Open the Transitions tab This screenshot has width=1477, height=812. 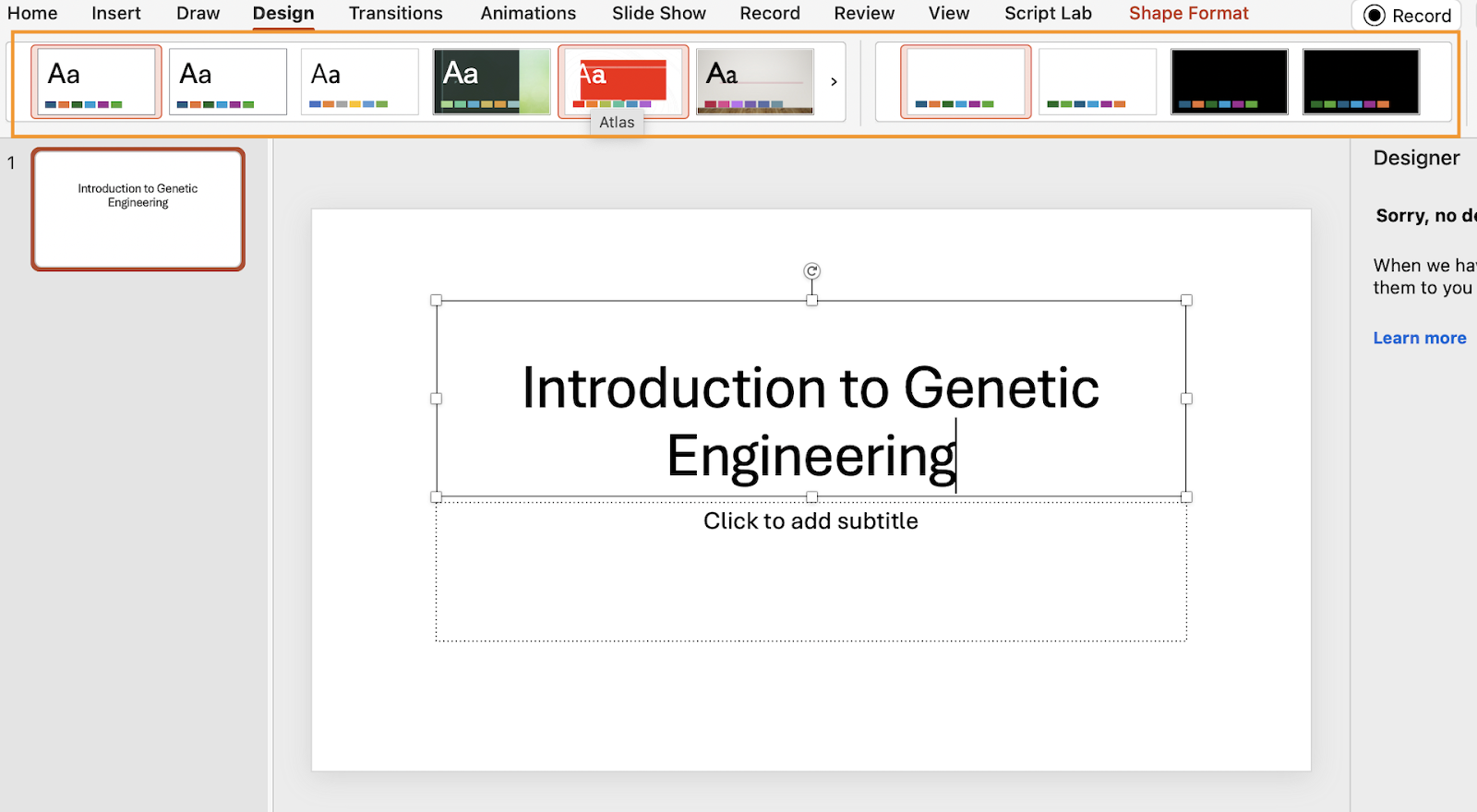[x=395, y=14]
